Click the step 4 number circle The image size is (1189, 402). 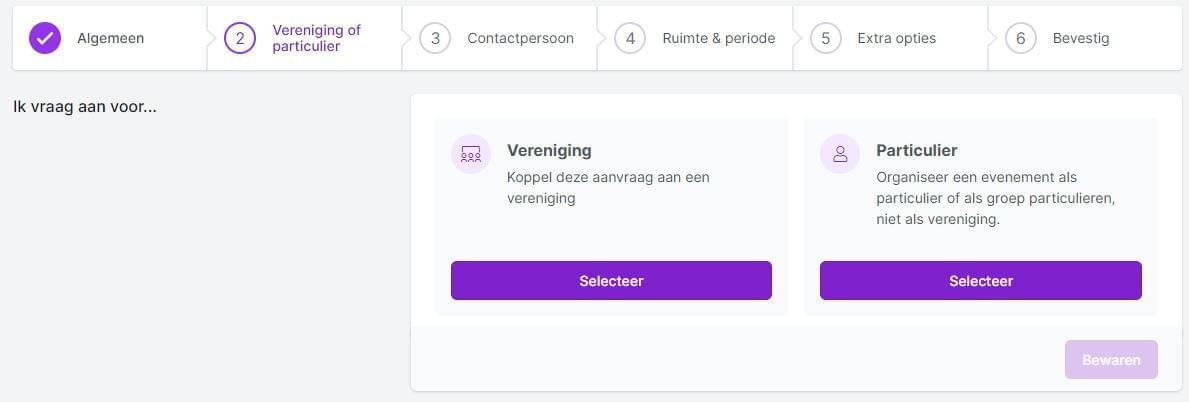point(630,38)
